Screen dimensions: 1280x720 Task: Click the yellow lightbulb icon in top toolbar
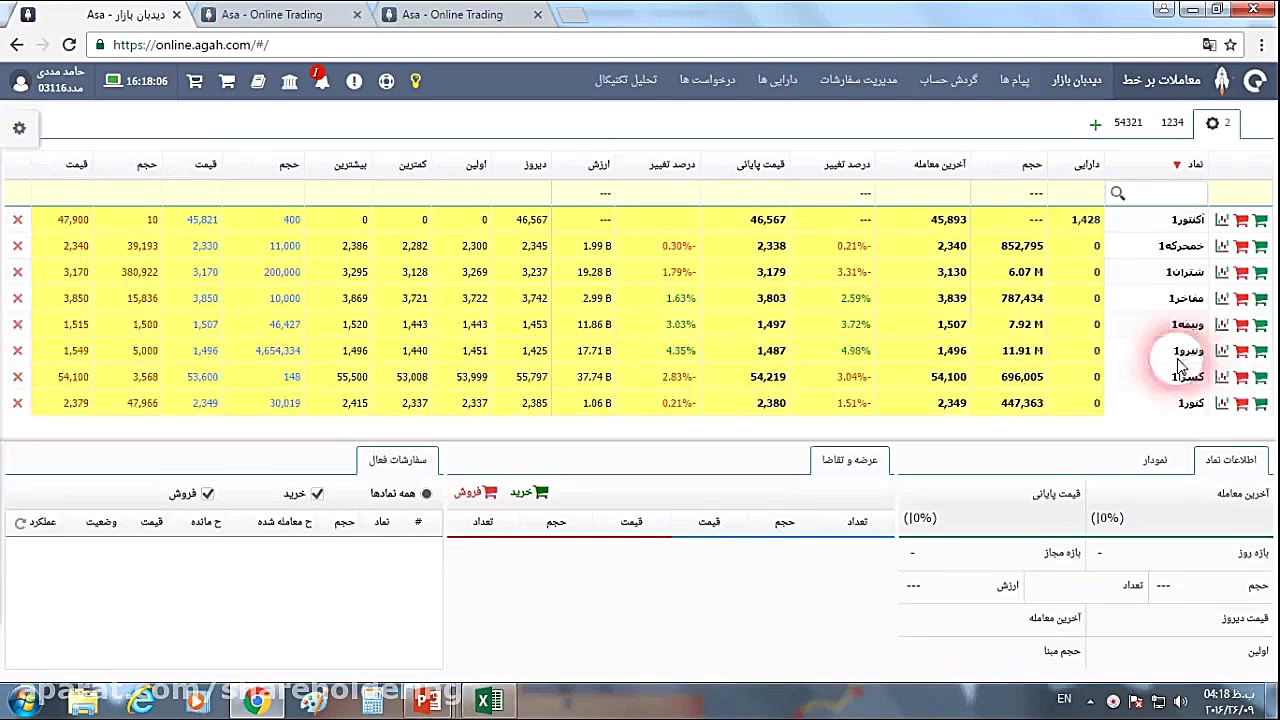coord(415,81)
